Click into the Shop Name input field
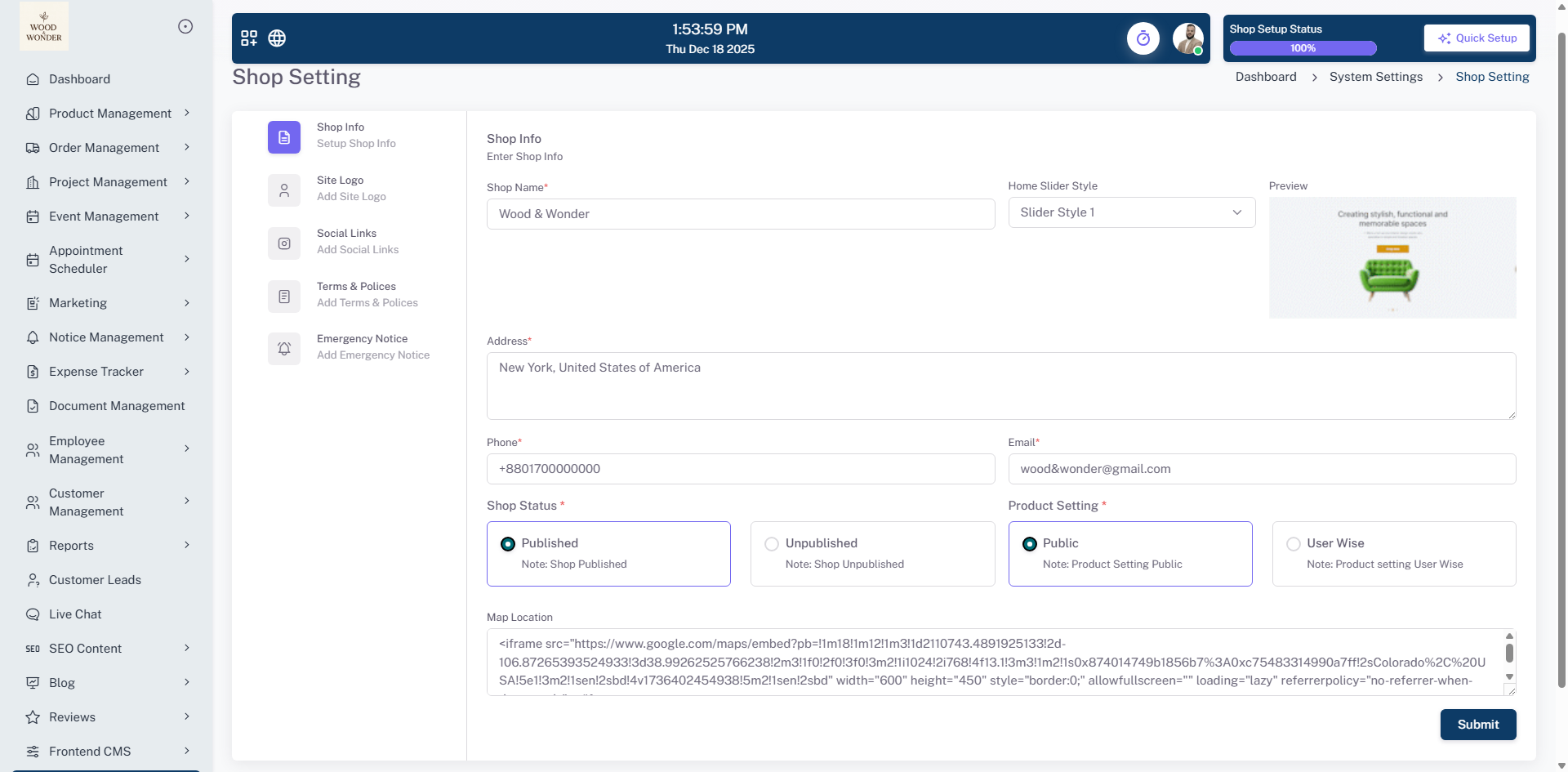This screenshot has width=1568, height=772. [740, 214]
